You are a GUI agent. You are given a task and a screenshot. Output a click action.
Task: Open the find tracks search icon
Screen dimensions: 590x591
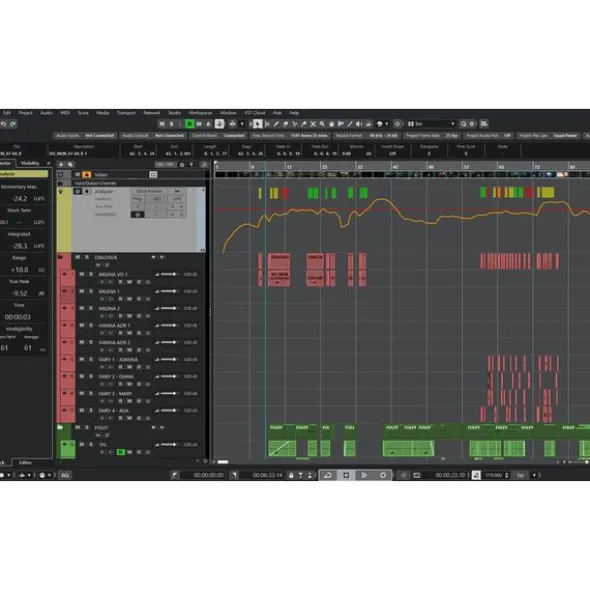click(x=204, y=165)
